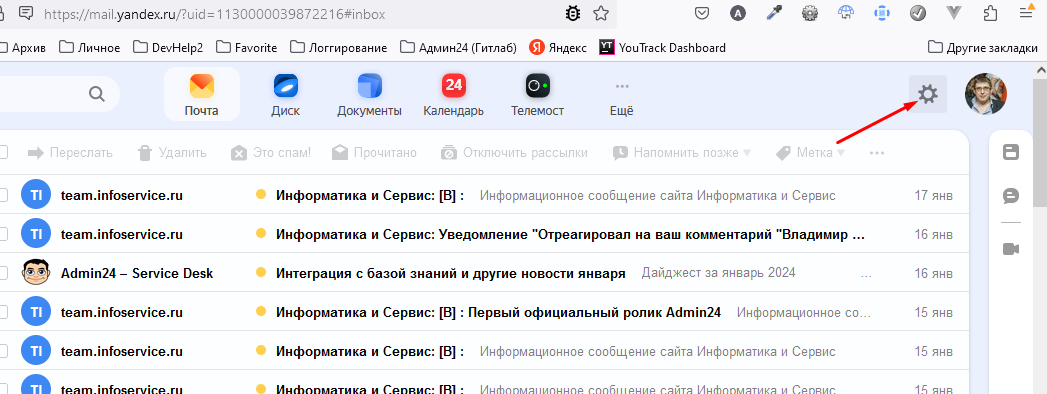Open the sidebar archive panel icon

(x=1011, y=152)
